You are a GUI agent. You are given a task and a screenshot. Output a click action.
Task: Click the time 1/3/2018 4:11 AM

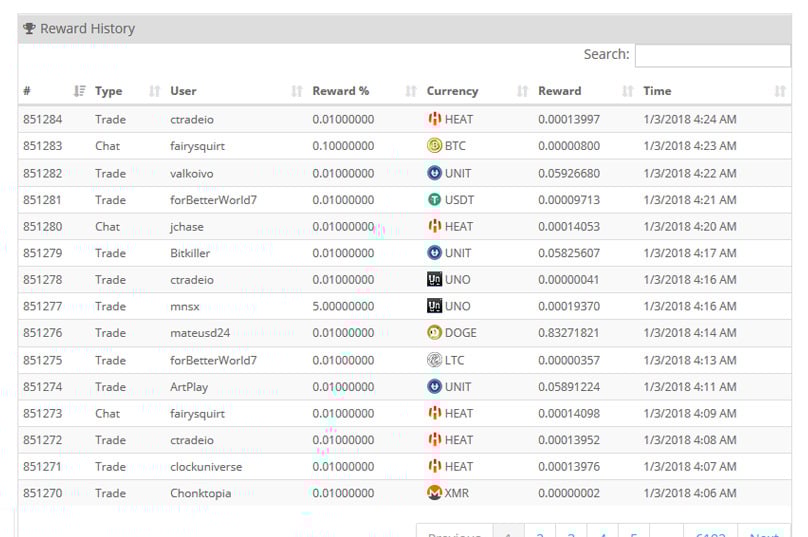(x=690, y=387)
